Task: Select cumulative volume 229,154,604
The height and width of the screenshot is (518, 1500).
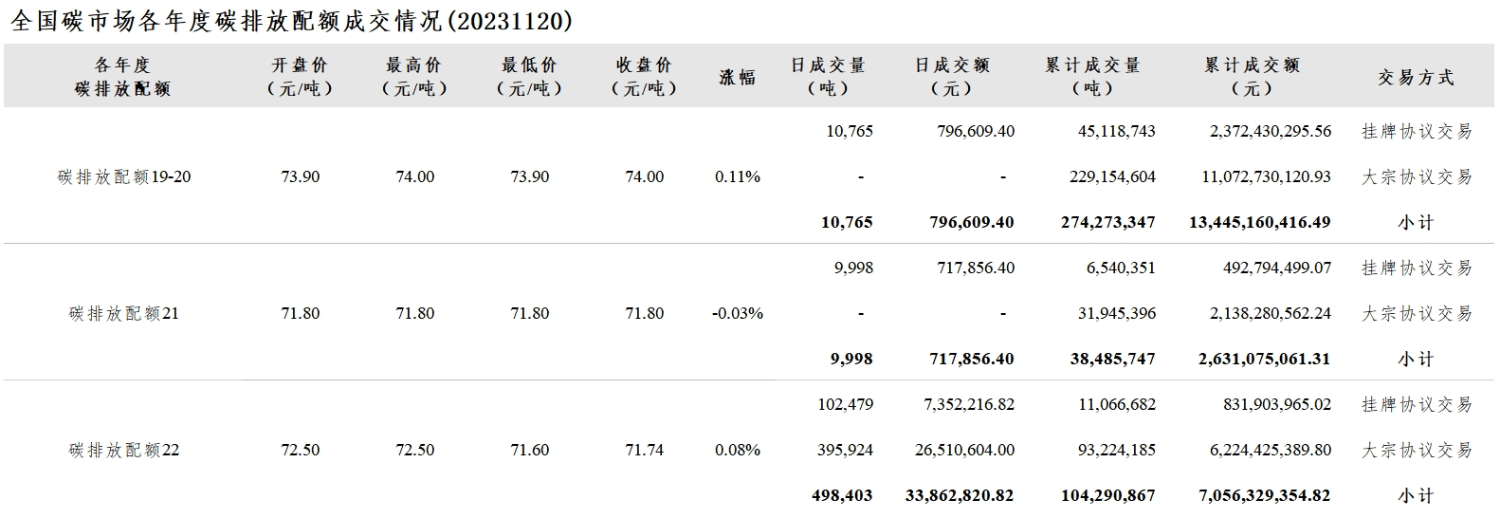Action: [x=1109, y=177]
